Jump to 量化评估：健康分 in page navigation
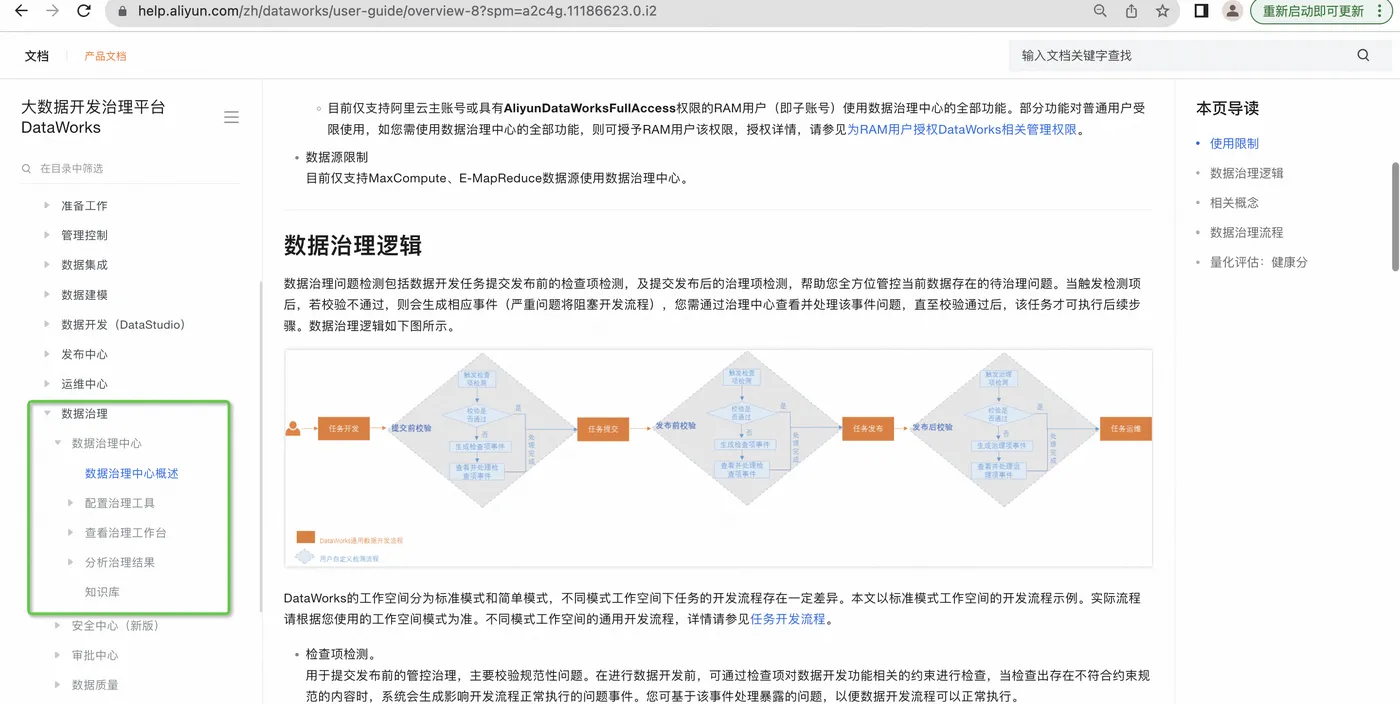The image size is (1400, 704). coord(1258,262)
